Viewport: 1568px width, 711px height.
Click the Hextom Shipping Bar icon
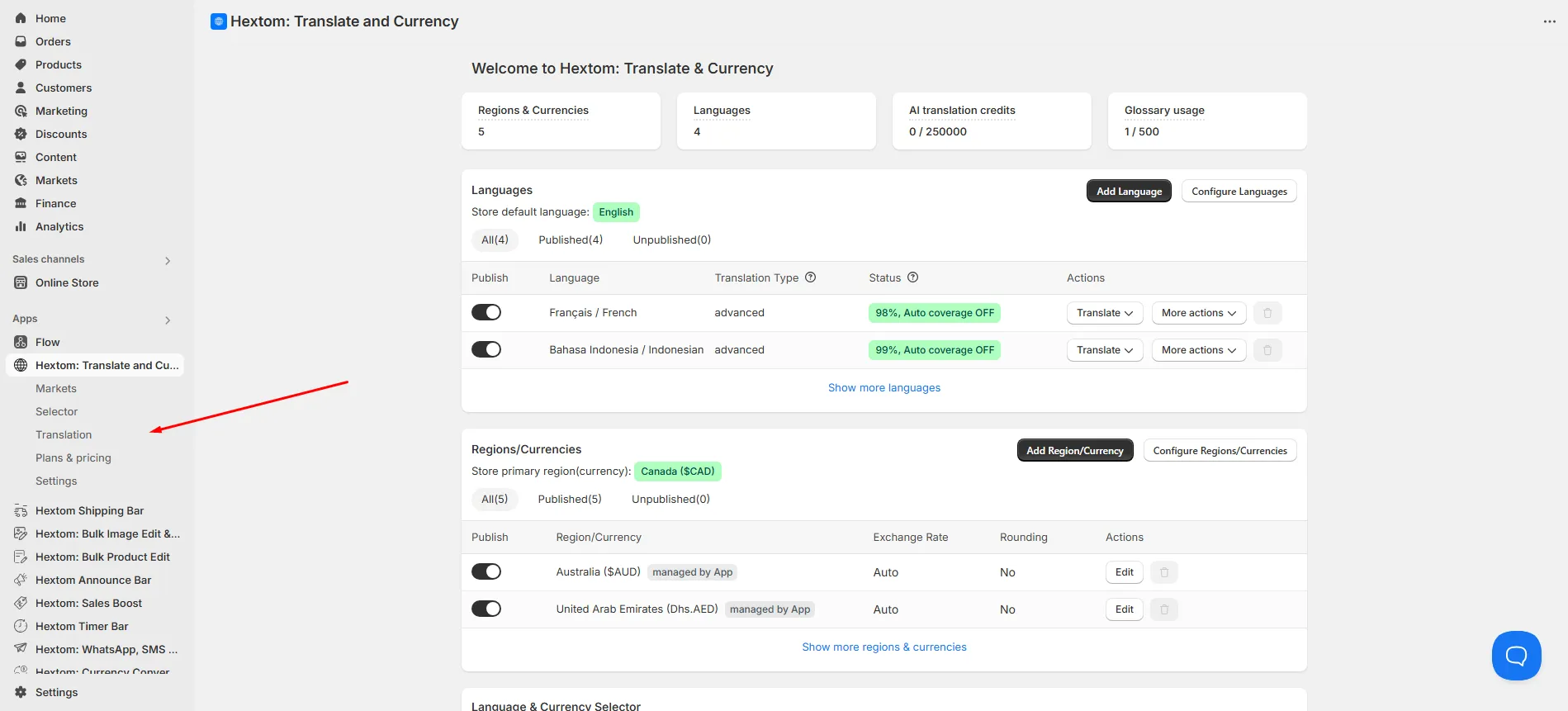[x=21, y=510]
